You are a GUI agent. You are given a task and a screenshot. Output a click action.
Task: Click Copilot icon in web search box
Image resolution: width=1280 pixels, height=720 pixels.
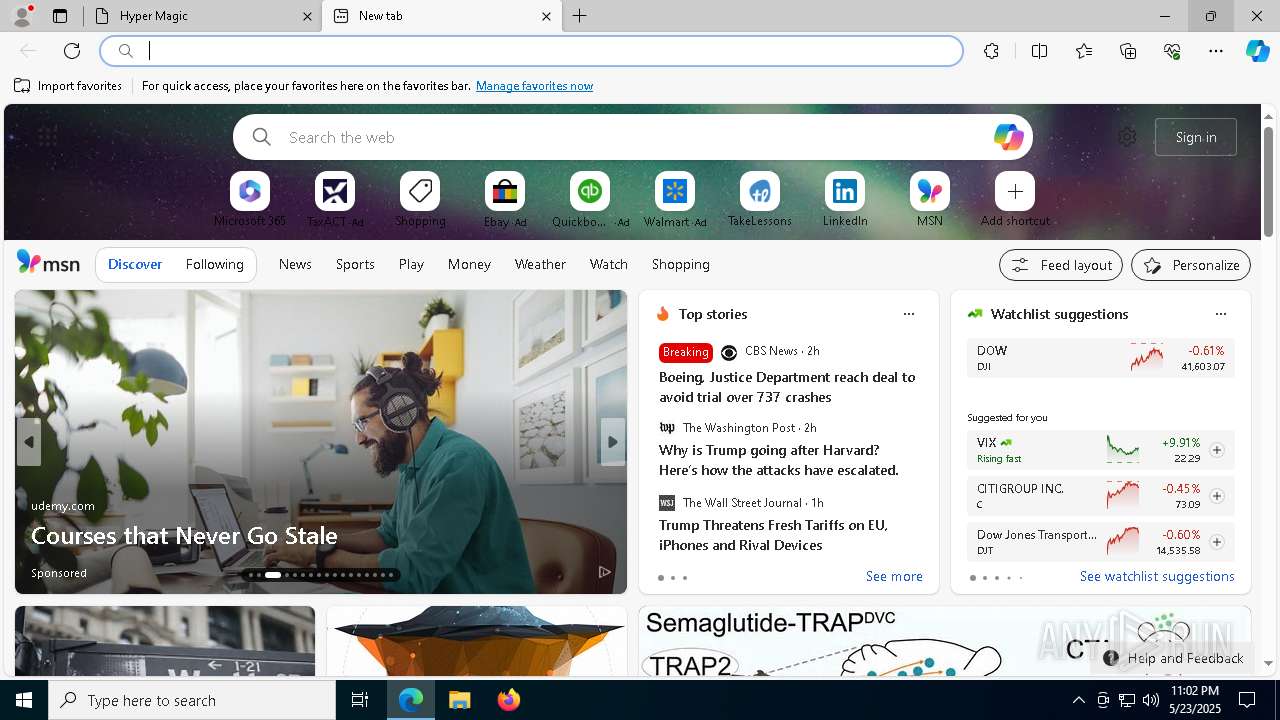1008,137
